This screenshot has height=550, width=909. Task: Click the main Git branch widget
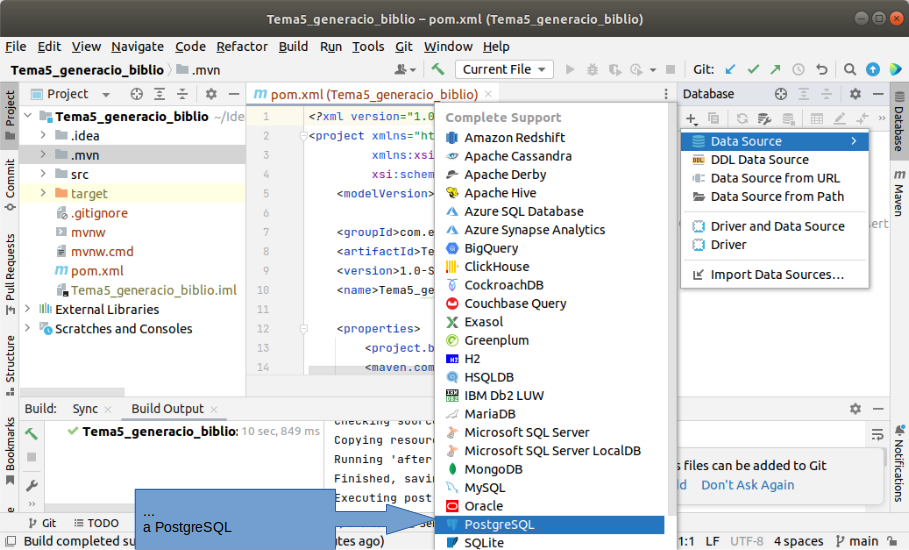pos(857,541)
